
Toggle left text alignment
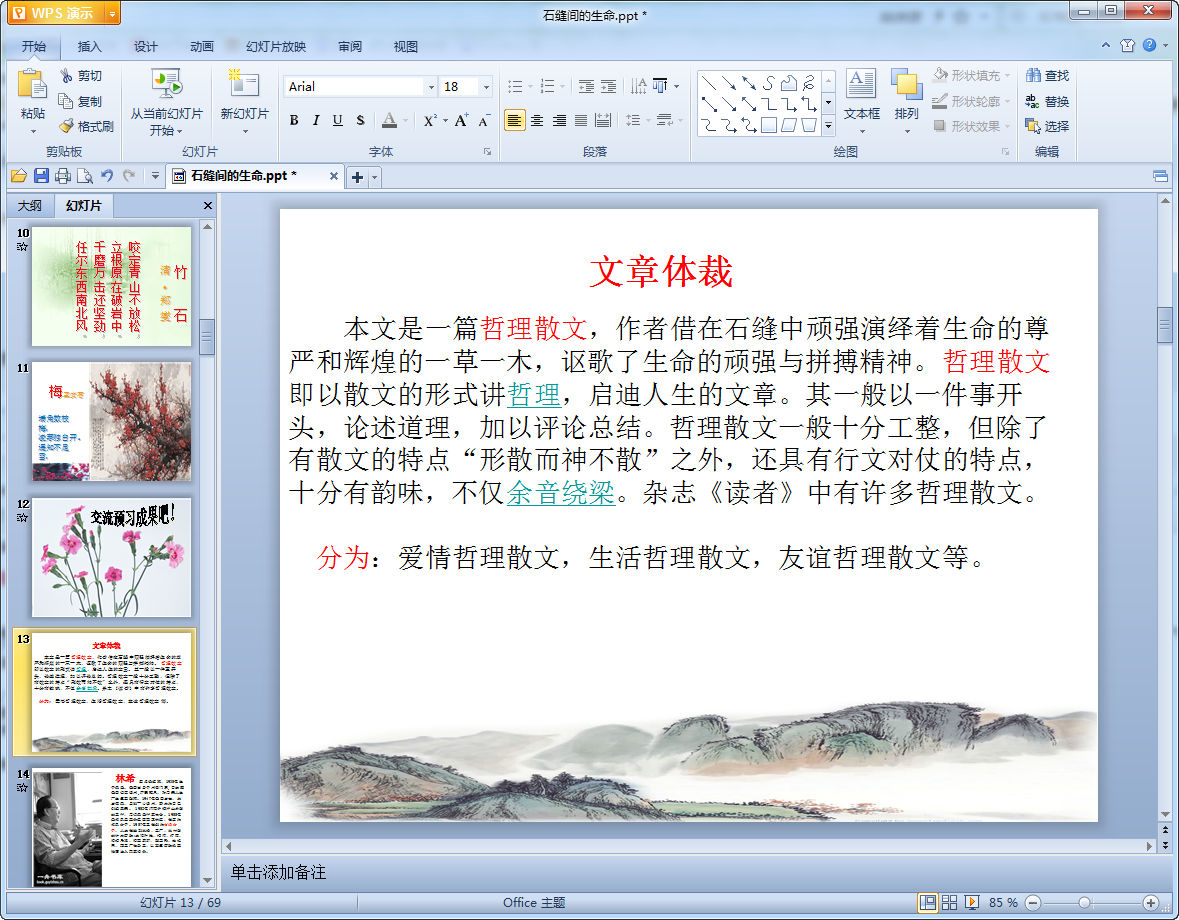tap(514, 120)
